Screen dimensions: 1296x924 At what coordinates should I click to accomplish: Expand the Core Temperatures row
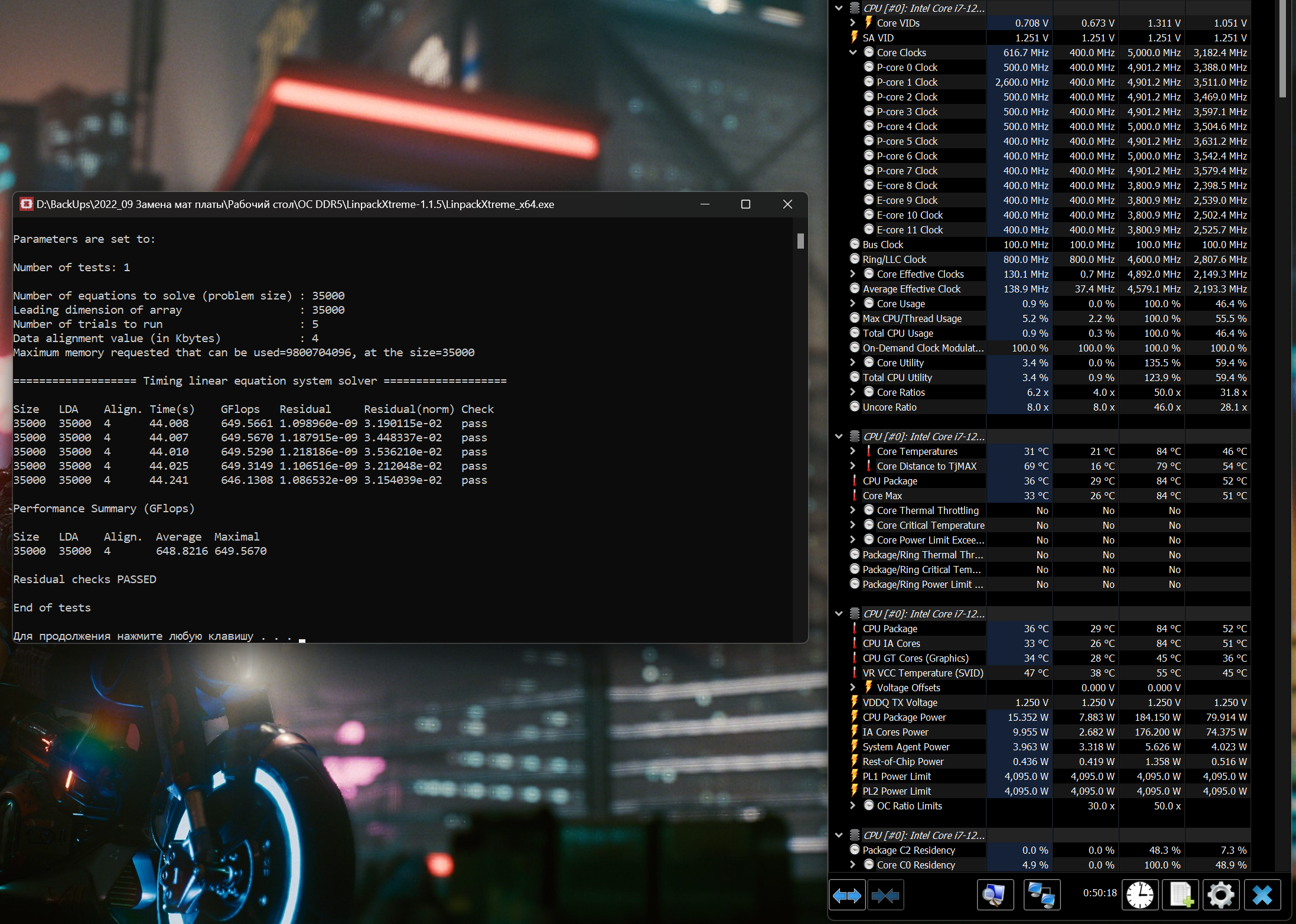pos(852,451)
